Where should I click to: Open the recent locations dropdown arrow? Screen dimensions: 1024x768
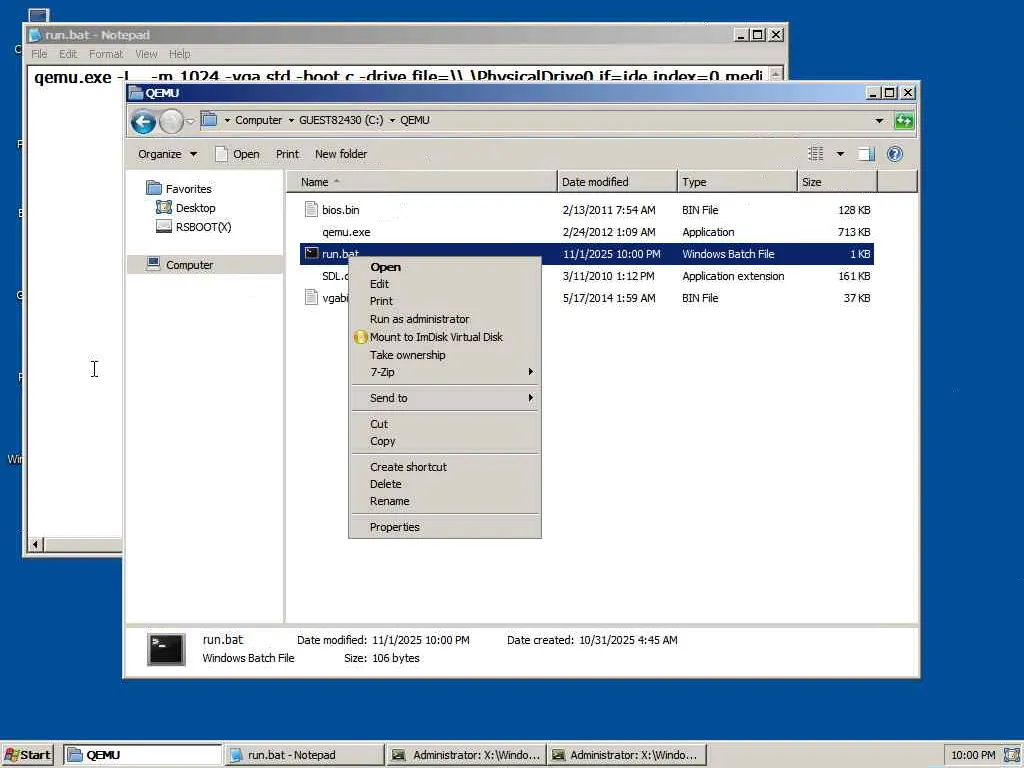tap(190, 121)
